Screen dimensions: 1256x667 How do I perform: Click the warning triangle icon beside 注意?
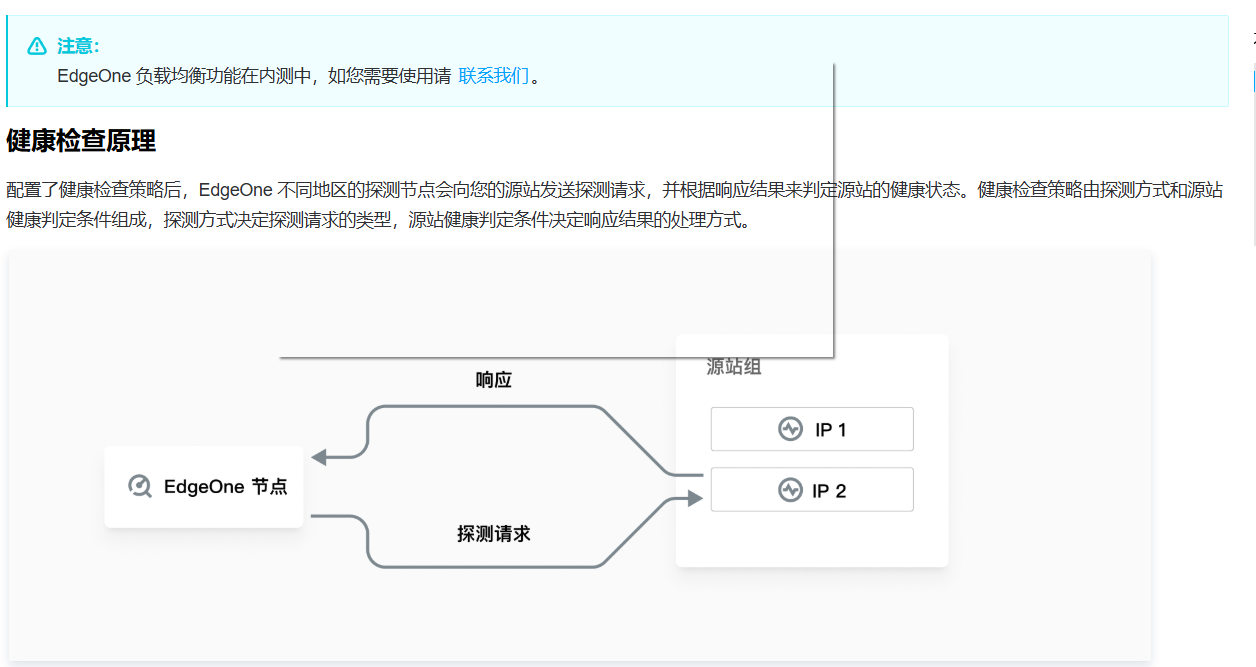pyautogui.click(x=37, y=46)
